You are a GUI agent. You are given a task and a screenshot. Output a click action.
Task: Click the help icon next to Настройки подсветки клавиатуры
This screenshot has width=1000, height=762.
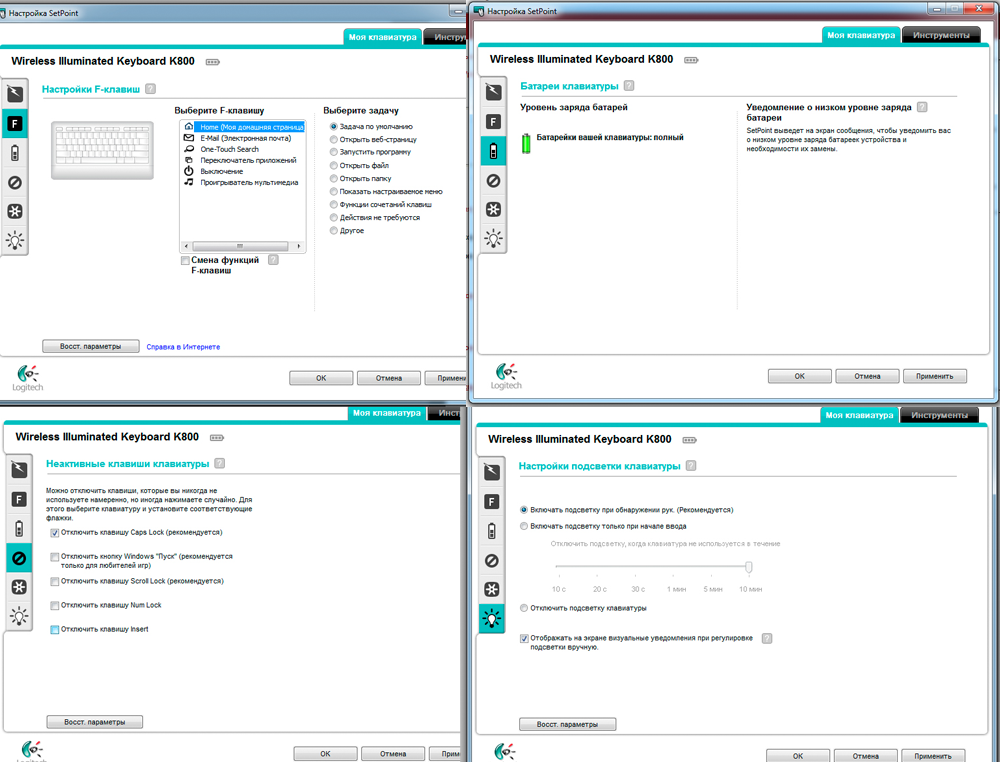coord(691,465)
